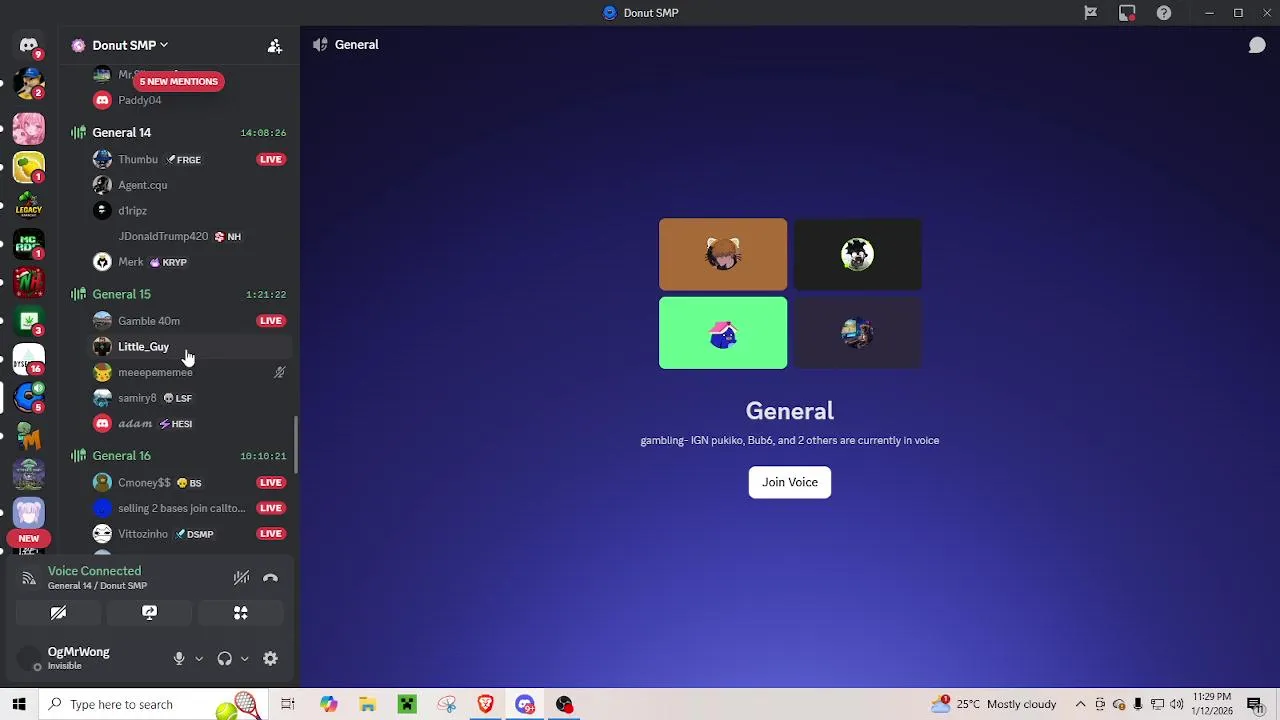Viewport: 1280px width, 720px height.
Task: Open the Legacy server icon
Action: pyautogui.click(x=28, y=205)
